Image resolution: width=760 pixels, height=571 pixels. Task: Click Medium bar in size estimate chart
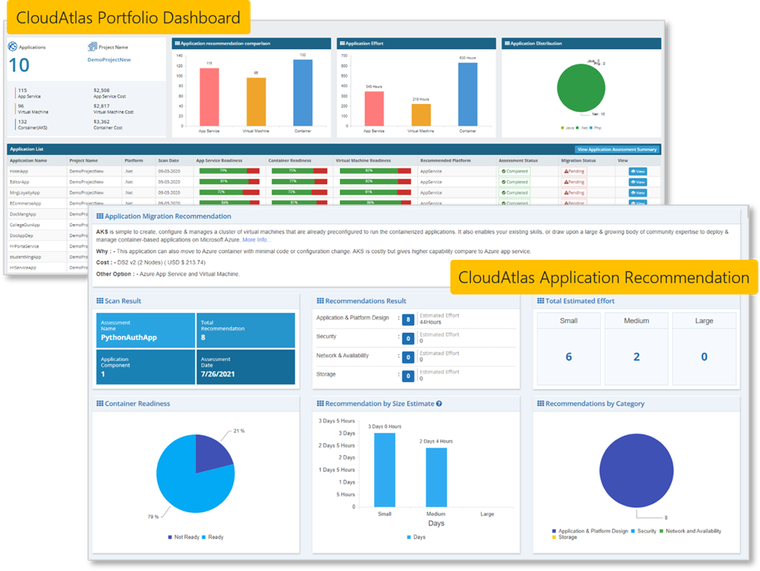pyautogui.click(x=436, y=477)
